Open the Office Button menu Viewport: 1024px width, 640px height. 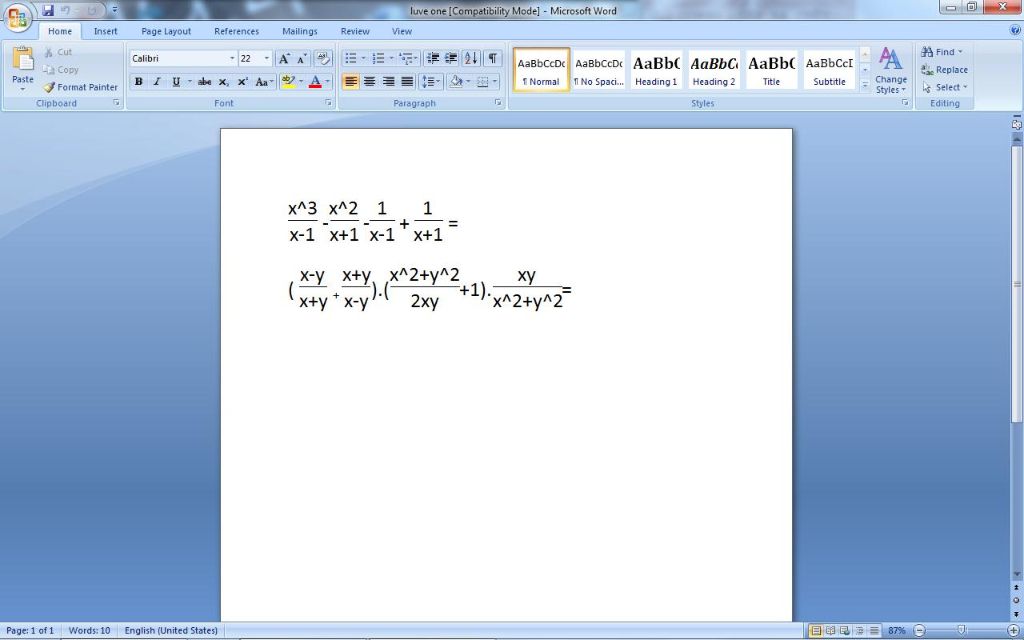point(18,18)
